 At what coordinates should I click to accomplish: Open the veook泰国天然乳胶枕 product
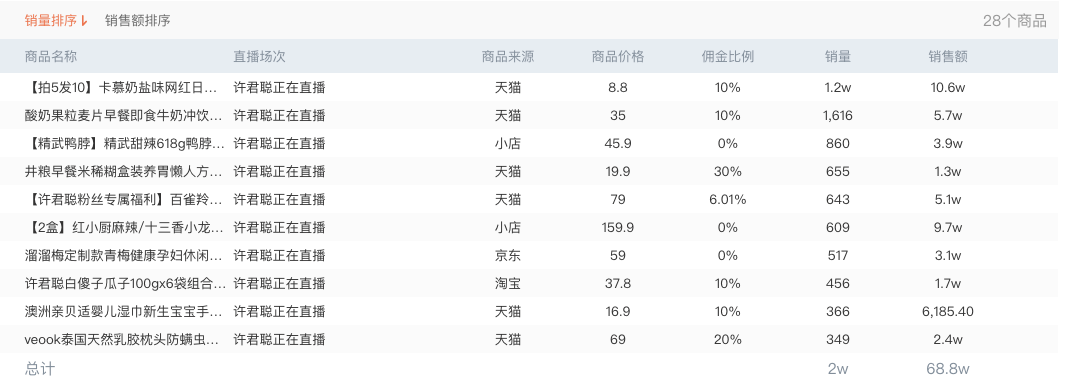(125, 339)
